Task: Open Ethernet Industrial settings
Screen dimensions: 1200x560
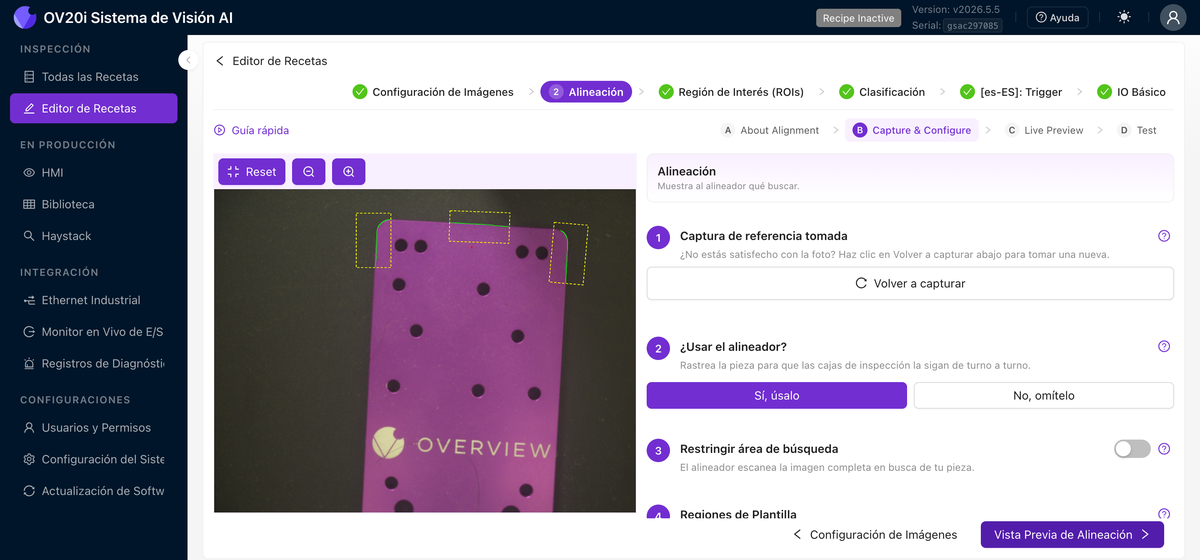Action: tap(93, 300)
